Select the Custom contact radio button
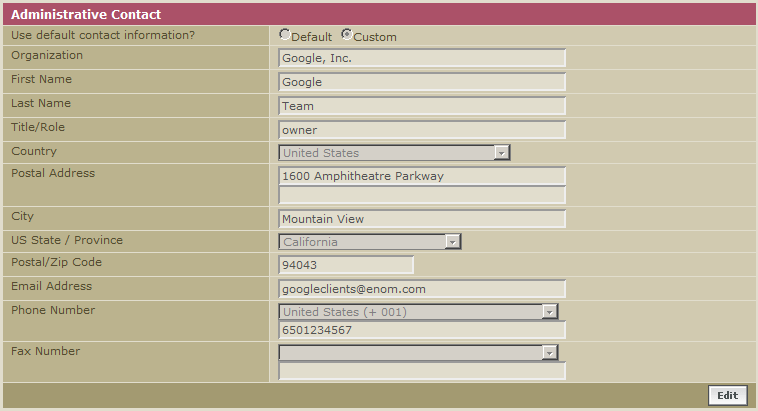Viewport: 758px width, 411px height. (x=347, y=35)
